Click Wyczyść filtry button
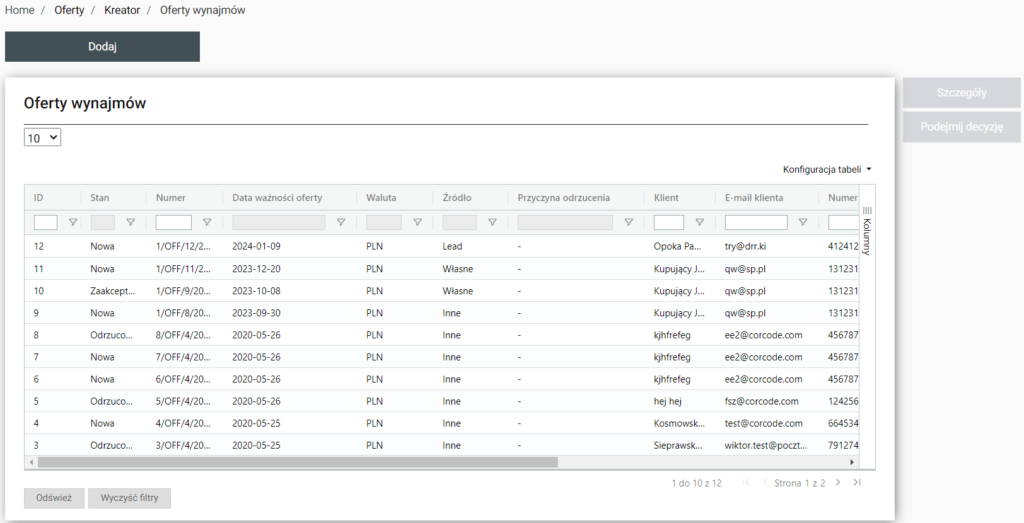The height and width of the screenshot is (523, 1024). click(130, 498)
